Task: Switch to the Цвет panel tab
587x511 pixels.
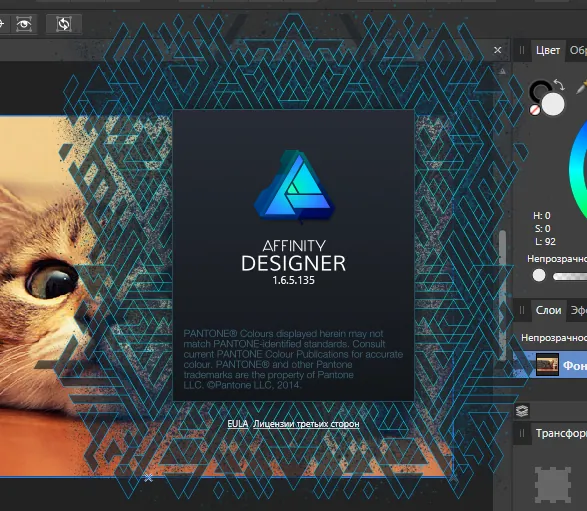Action: 548,50
